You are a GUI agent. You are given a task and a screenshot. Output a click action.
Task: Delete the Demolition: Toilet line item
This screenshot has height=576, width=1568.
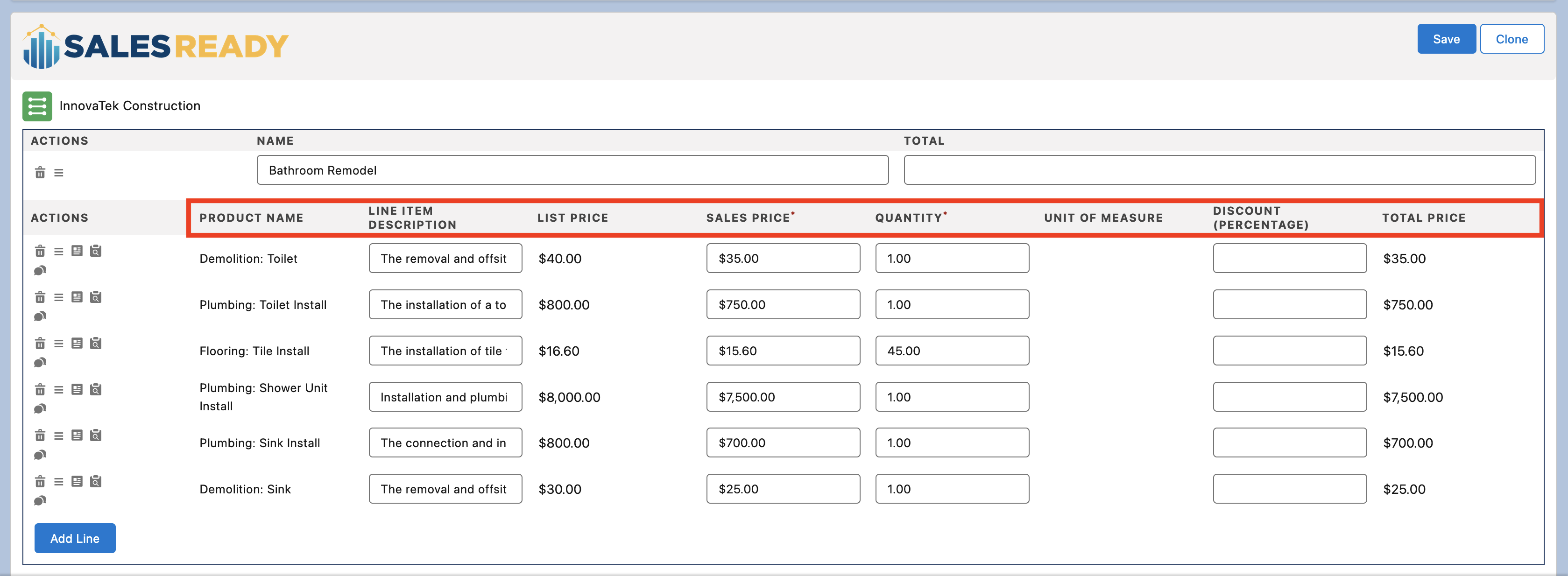[x=40, y=251]
